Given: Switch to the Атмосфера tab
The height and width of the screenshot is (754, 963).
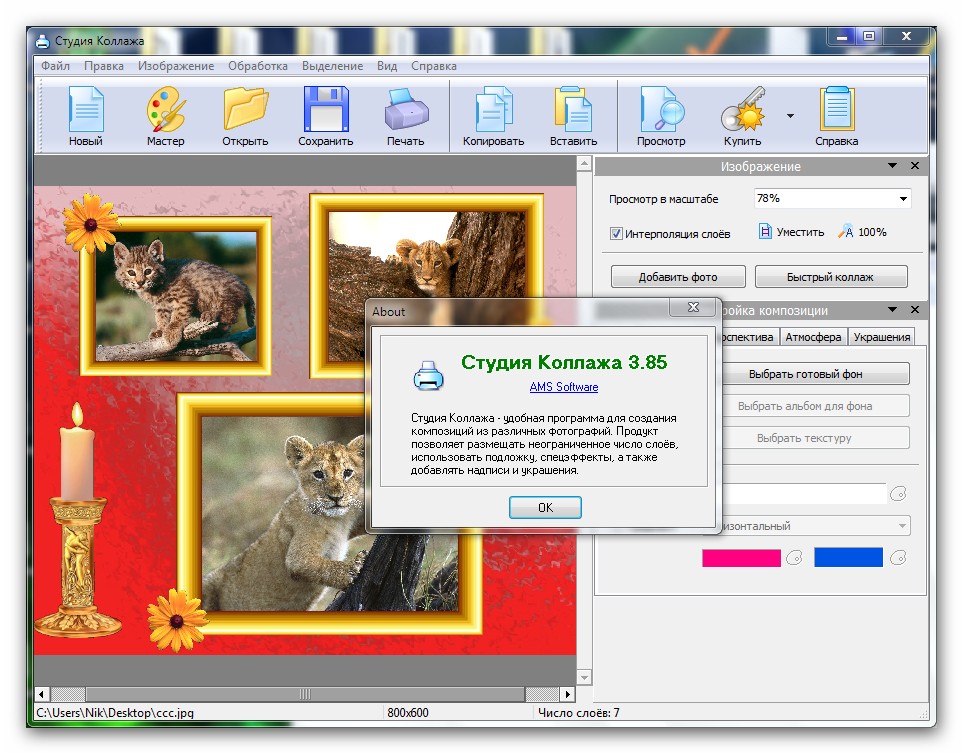Looking at the screenshot, I should coord(813,337).
